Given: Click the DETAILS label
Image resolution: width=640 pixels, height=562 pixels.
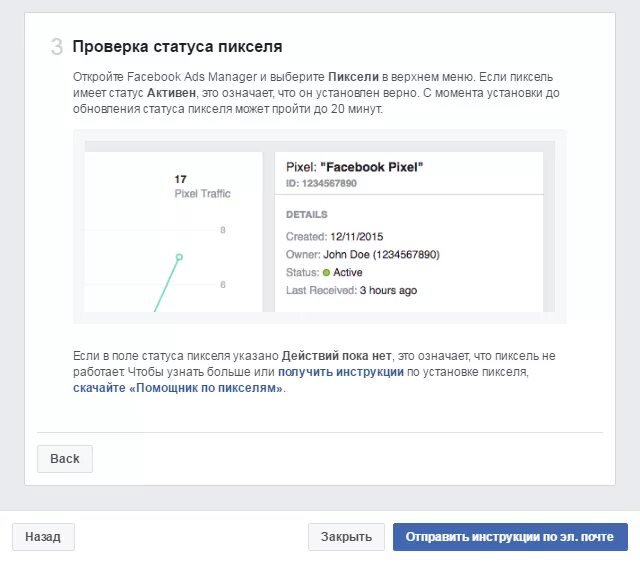Looking at the screenshot, I should 307,215.
